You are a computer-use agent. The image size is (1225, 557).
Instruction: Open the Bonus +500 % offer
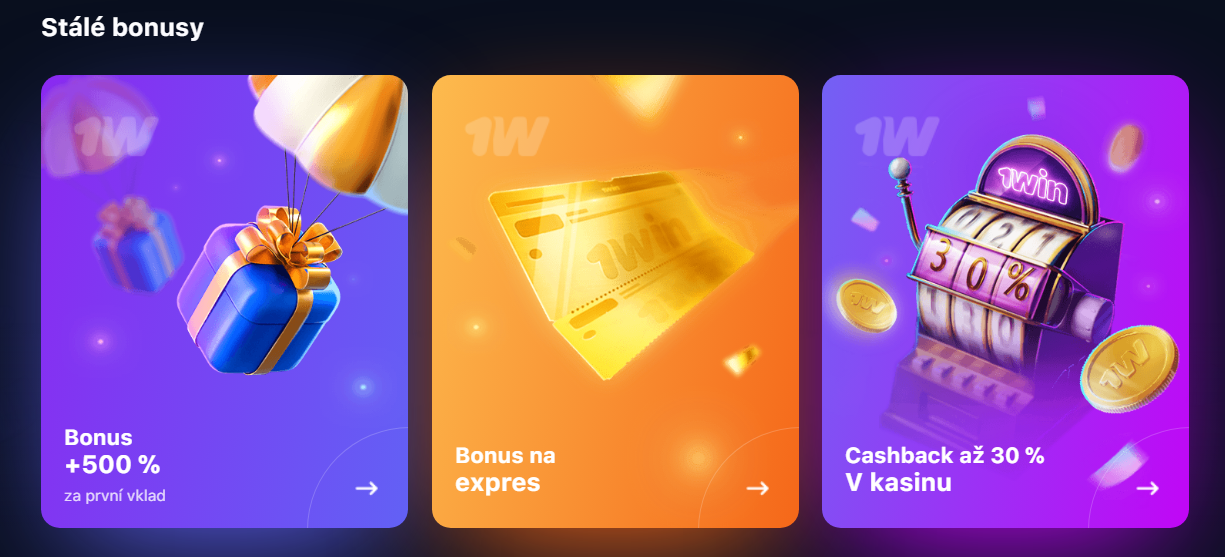(224, 301)
